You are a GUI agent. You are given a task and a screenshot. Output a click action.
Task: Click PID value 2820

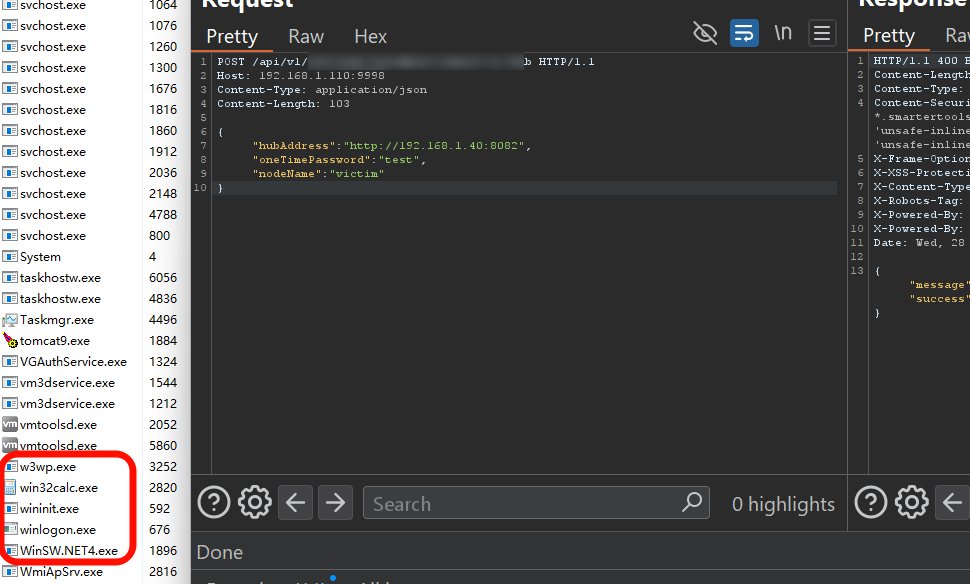(x=163, y=487)
